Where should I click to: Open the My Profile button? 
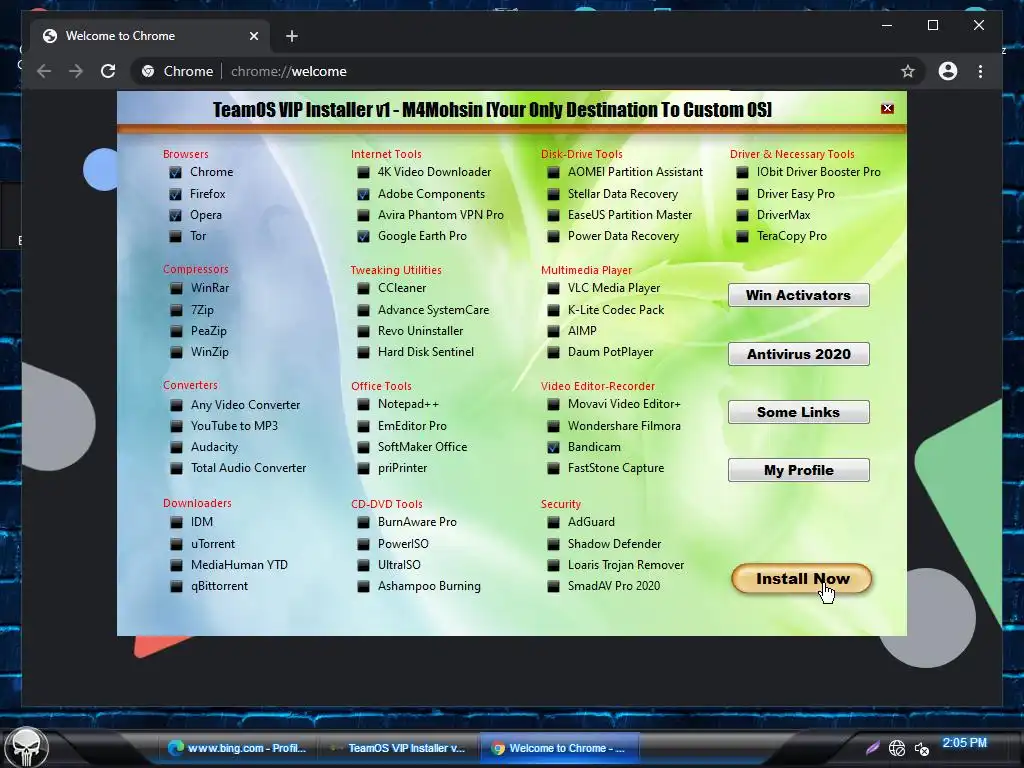(799, 470)
